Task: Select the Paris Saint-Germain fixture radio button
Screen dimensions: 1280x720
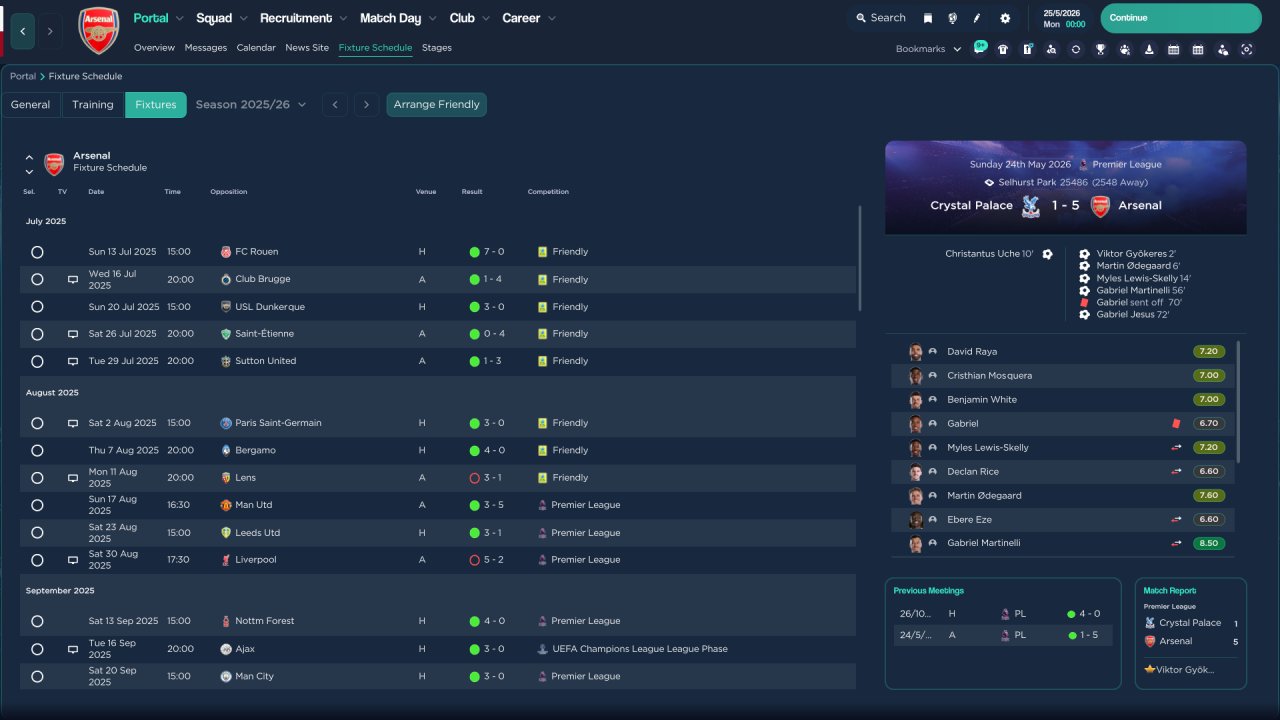Action: (x=37, y=423)
